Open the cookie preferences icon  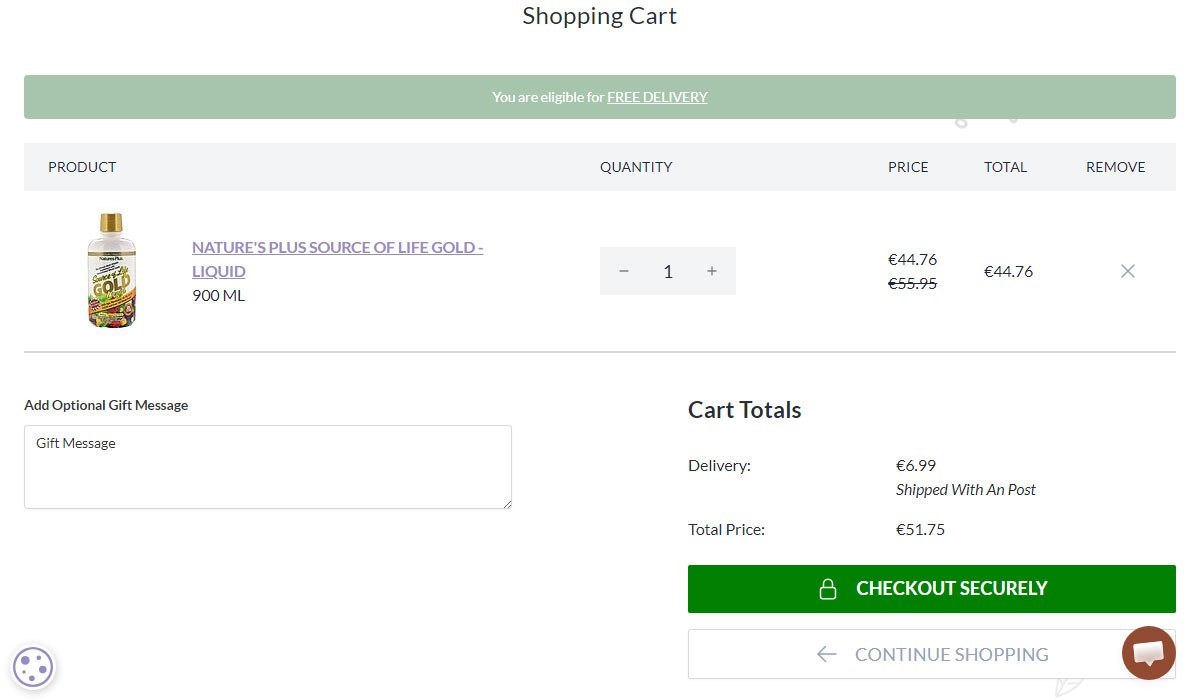click(x=33, y=667)
